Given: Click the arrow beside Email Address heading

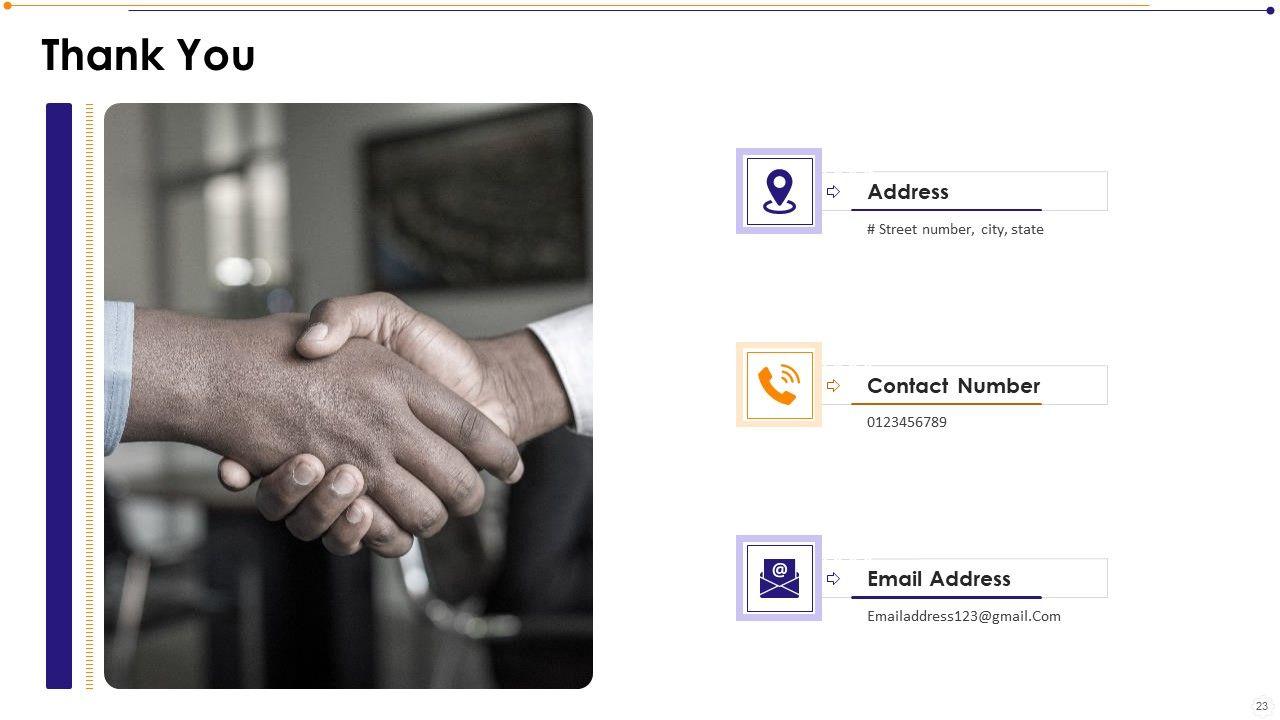Looking at the screenshot, I should pyautogui.click(x=833, y=578).
